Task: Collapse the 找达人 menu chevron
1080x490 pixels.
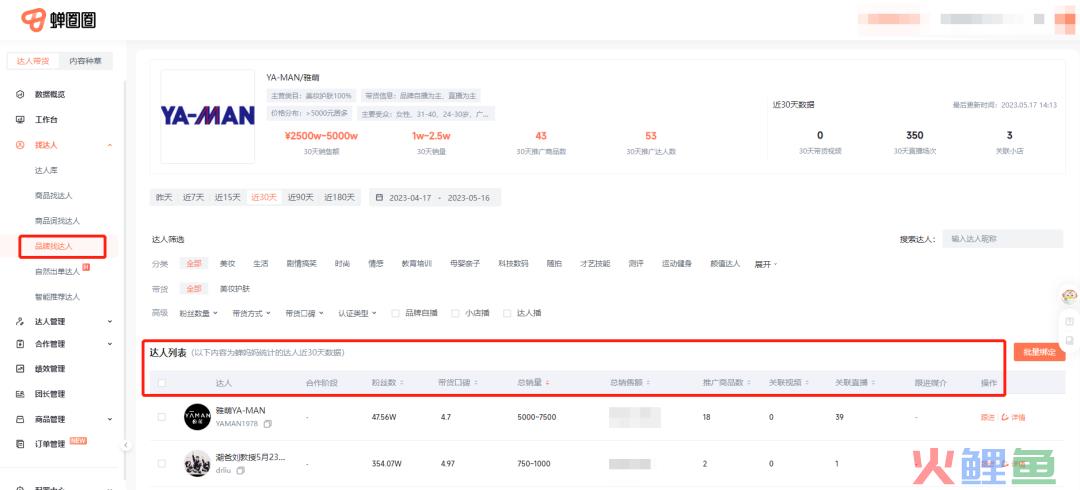Action: click(110, 145)
